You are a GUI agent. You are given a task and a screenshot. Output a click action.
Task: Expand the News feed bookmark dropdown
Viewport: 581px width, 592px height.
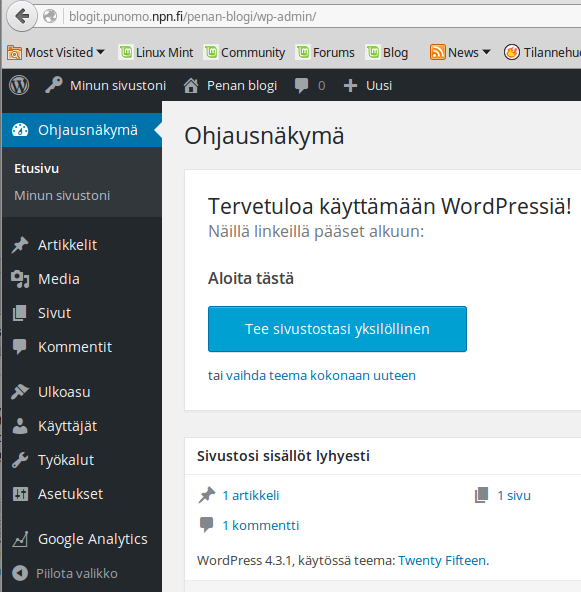click(461, 52)
